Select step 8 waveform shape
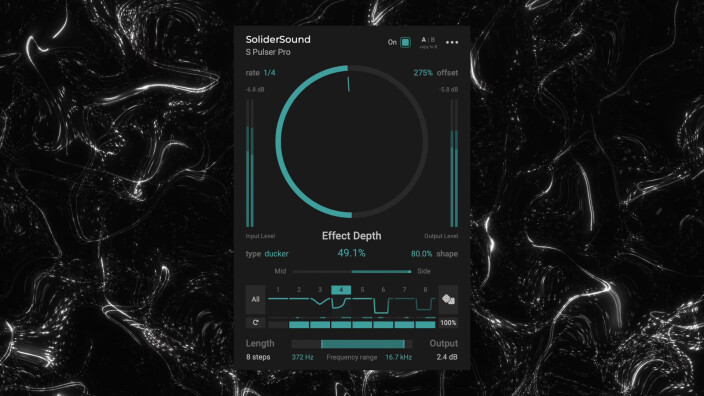704x396 pixels. tap(425, 304)
